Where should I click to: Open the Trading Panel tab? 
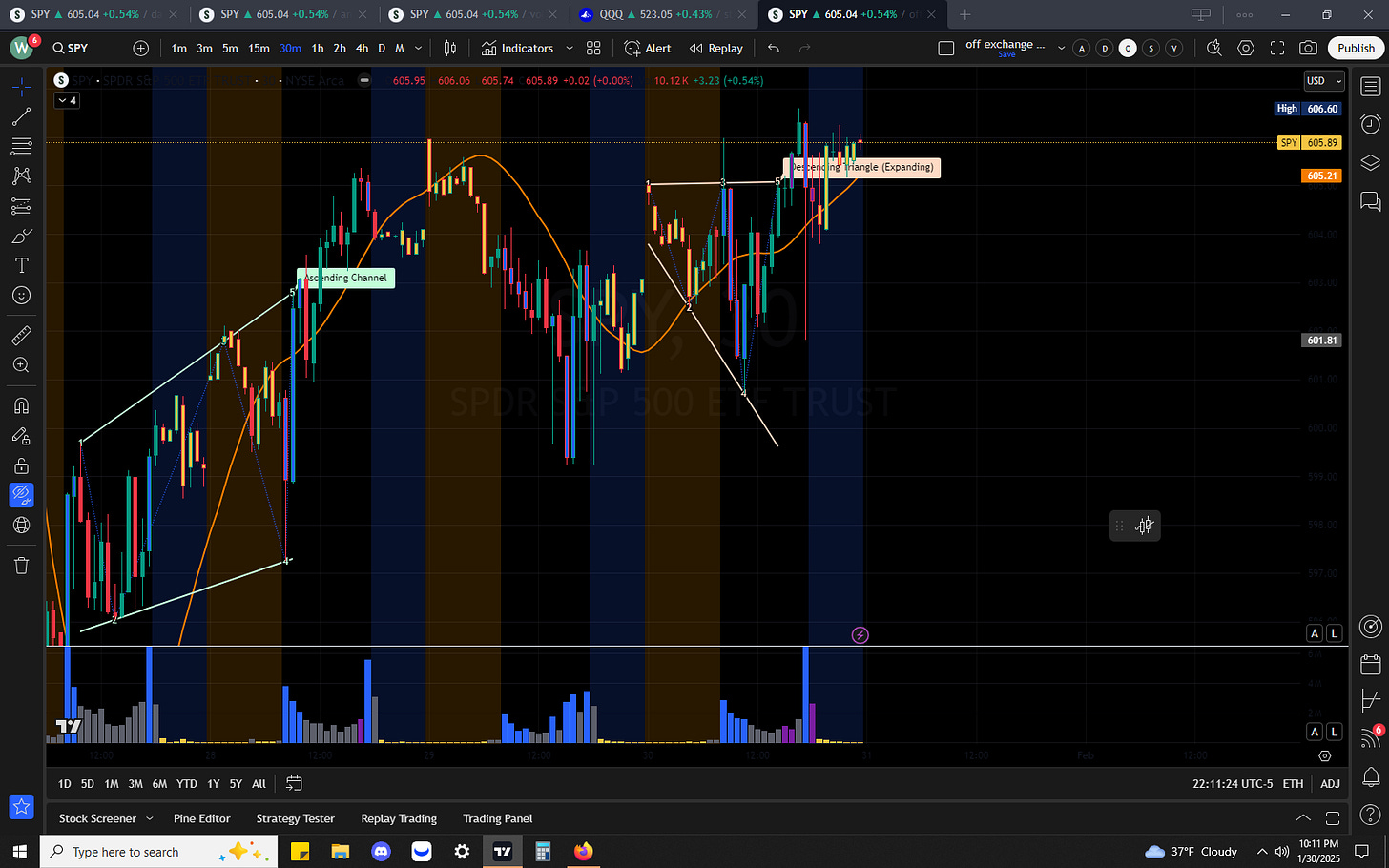pyautogui.click(x=498, y=818)
